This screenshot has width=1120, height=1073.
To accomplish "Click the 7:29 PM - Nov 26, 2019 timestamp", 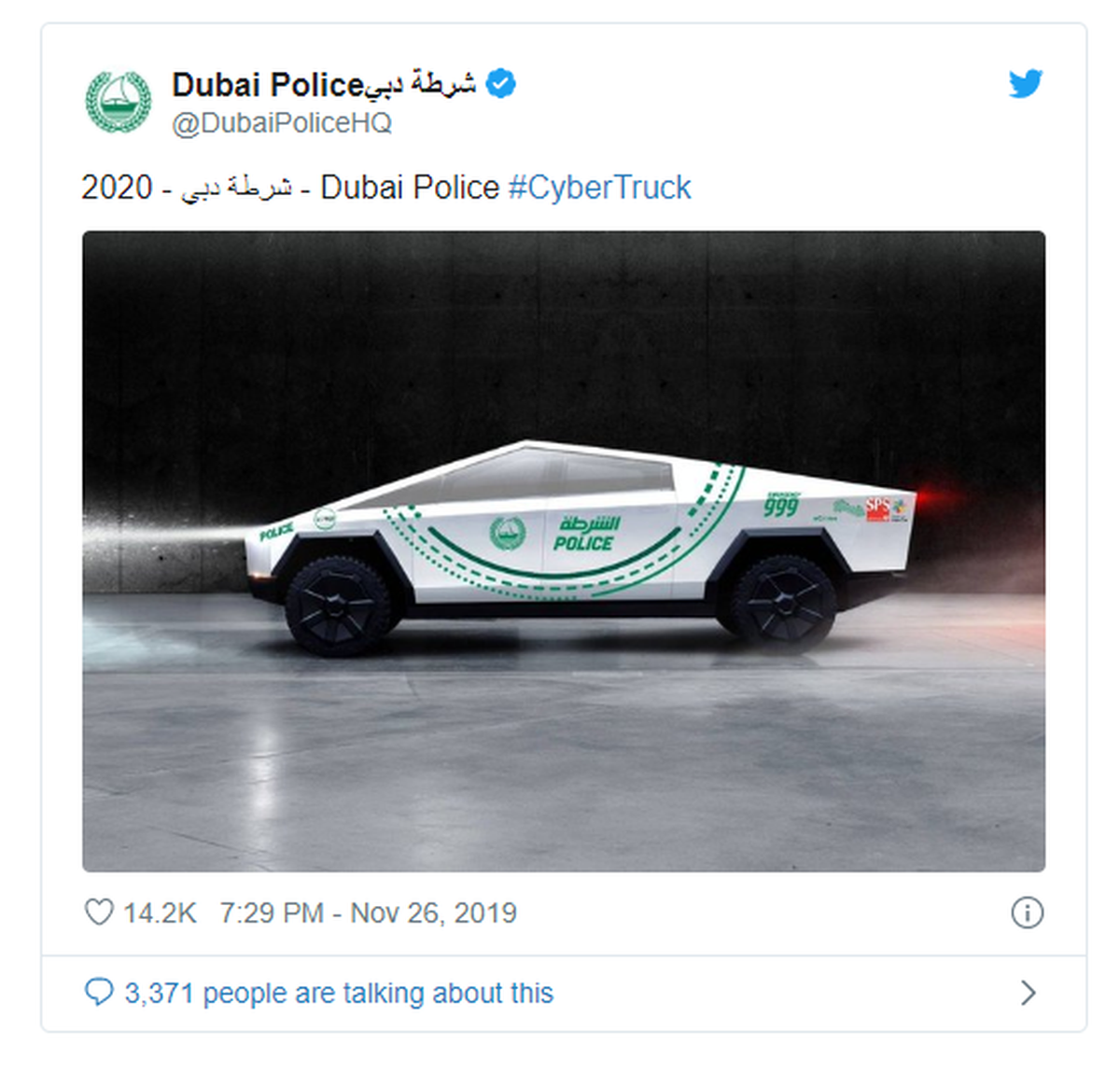I will click(x=368, y=913).
